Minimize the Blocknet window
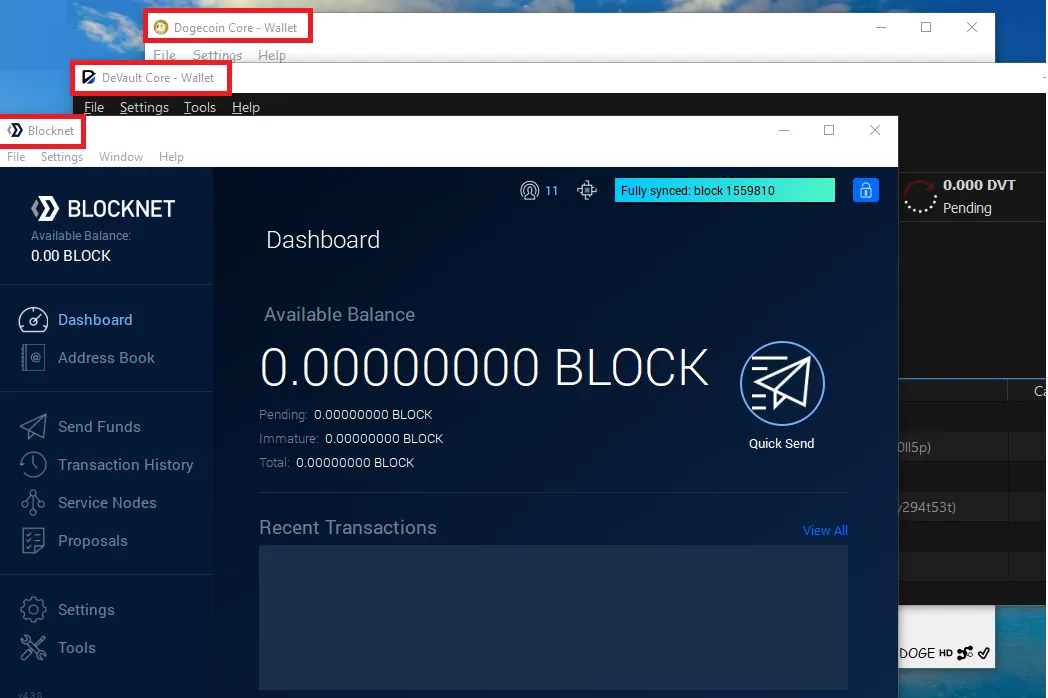 click(784, 130)
